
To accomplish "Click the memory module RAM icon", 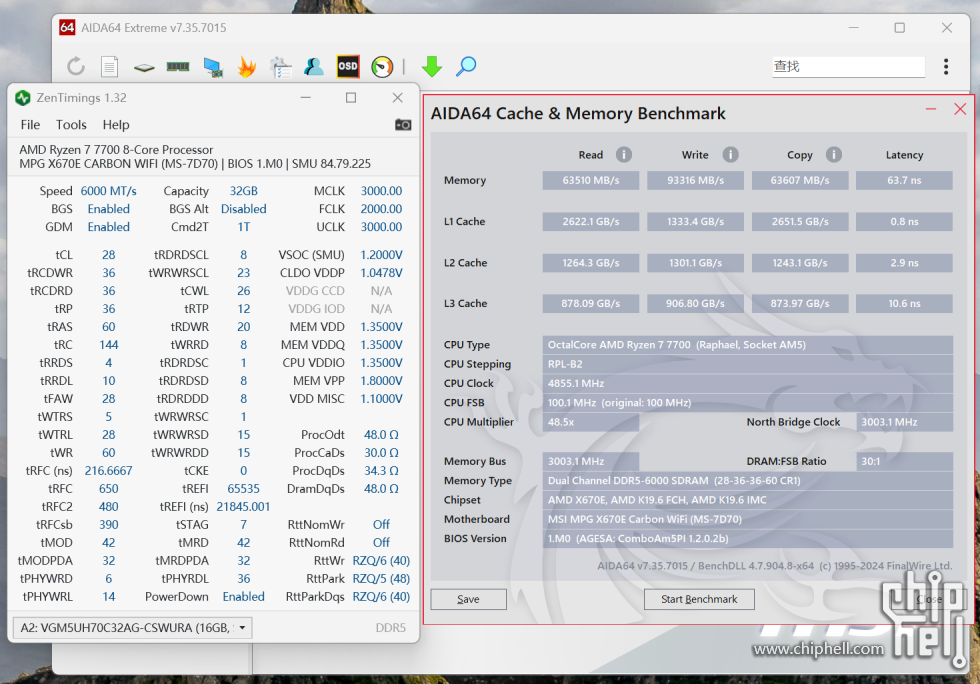I will 178,66.
